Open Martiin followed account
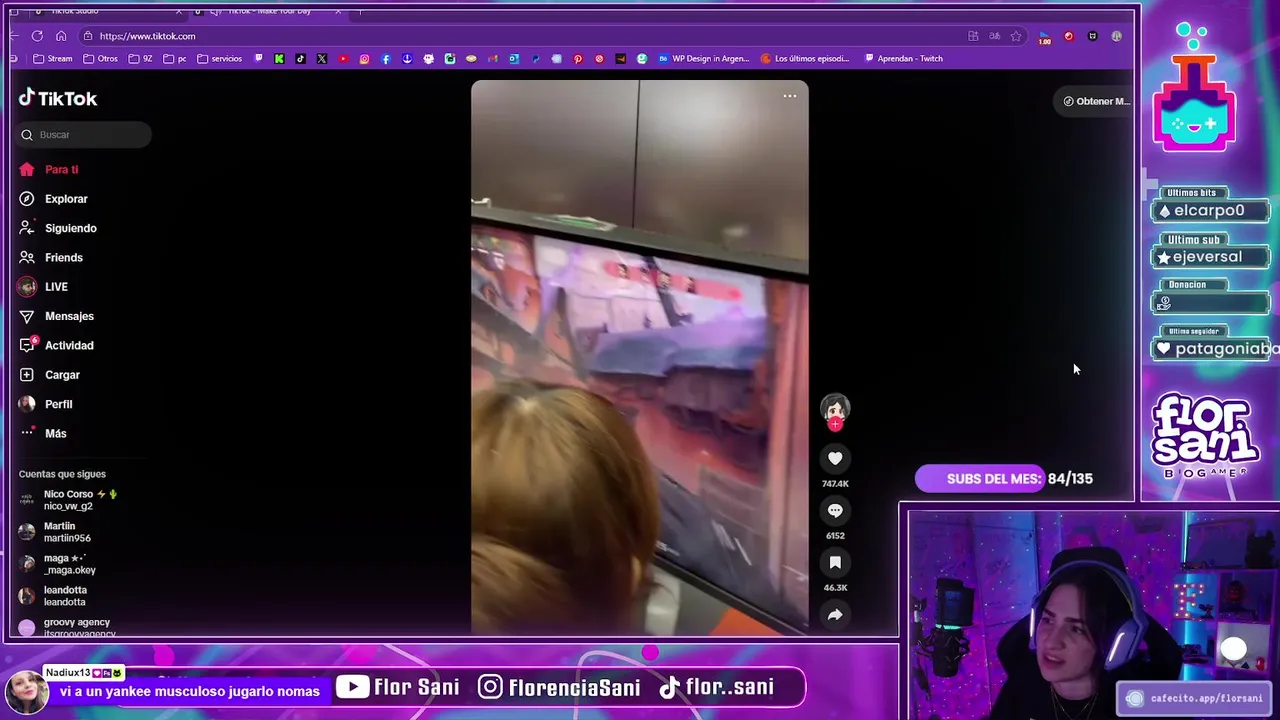This screenshot has height=720, width=1280. pos(55,532)
